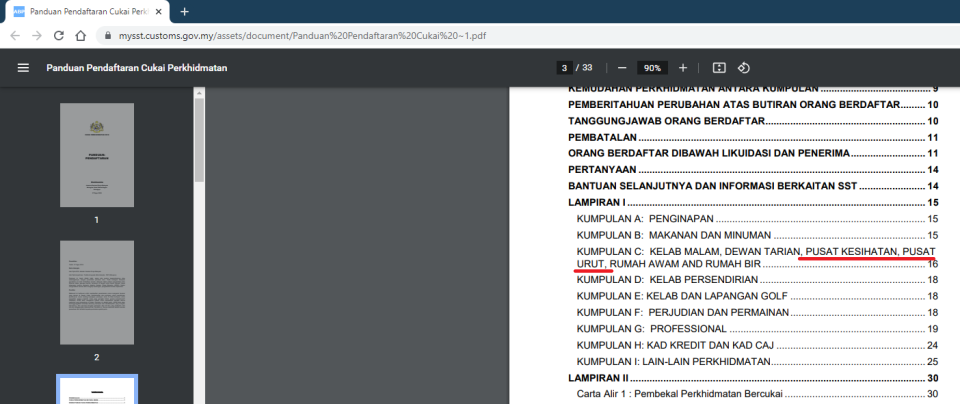
Task: Go to LAMPIRAN II entry
Action: click(x=754, y=378)
